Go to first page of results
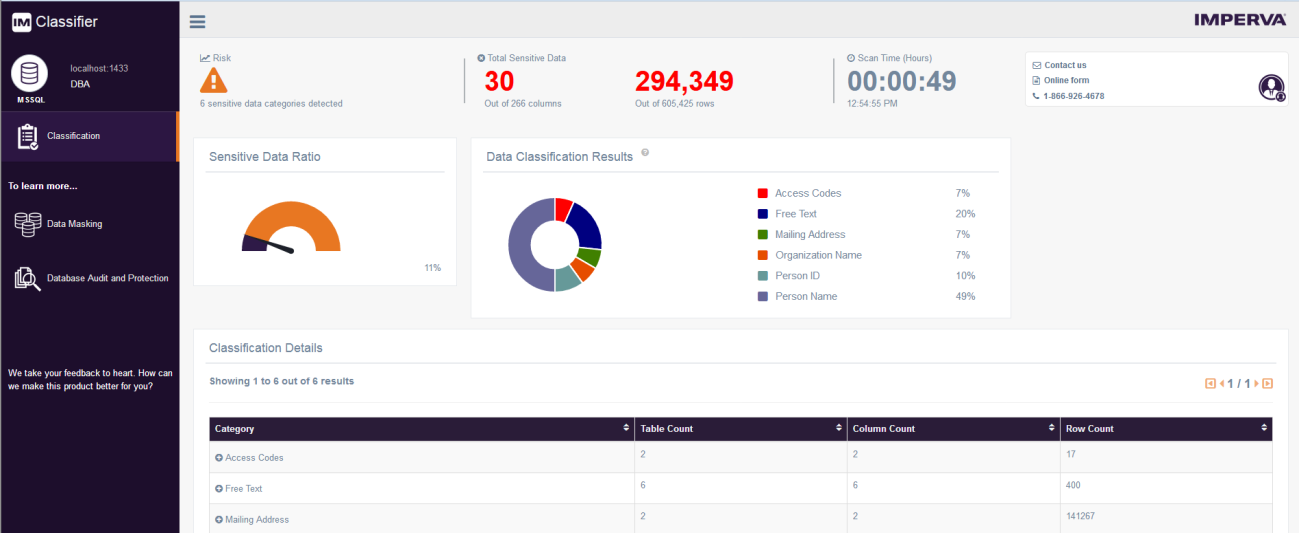This screenshot has width=1299, height=533. coord(1211,383)
